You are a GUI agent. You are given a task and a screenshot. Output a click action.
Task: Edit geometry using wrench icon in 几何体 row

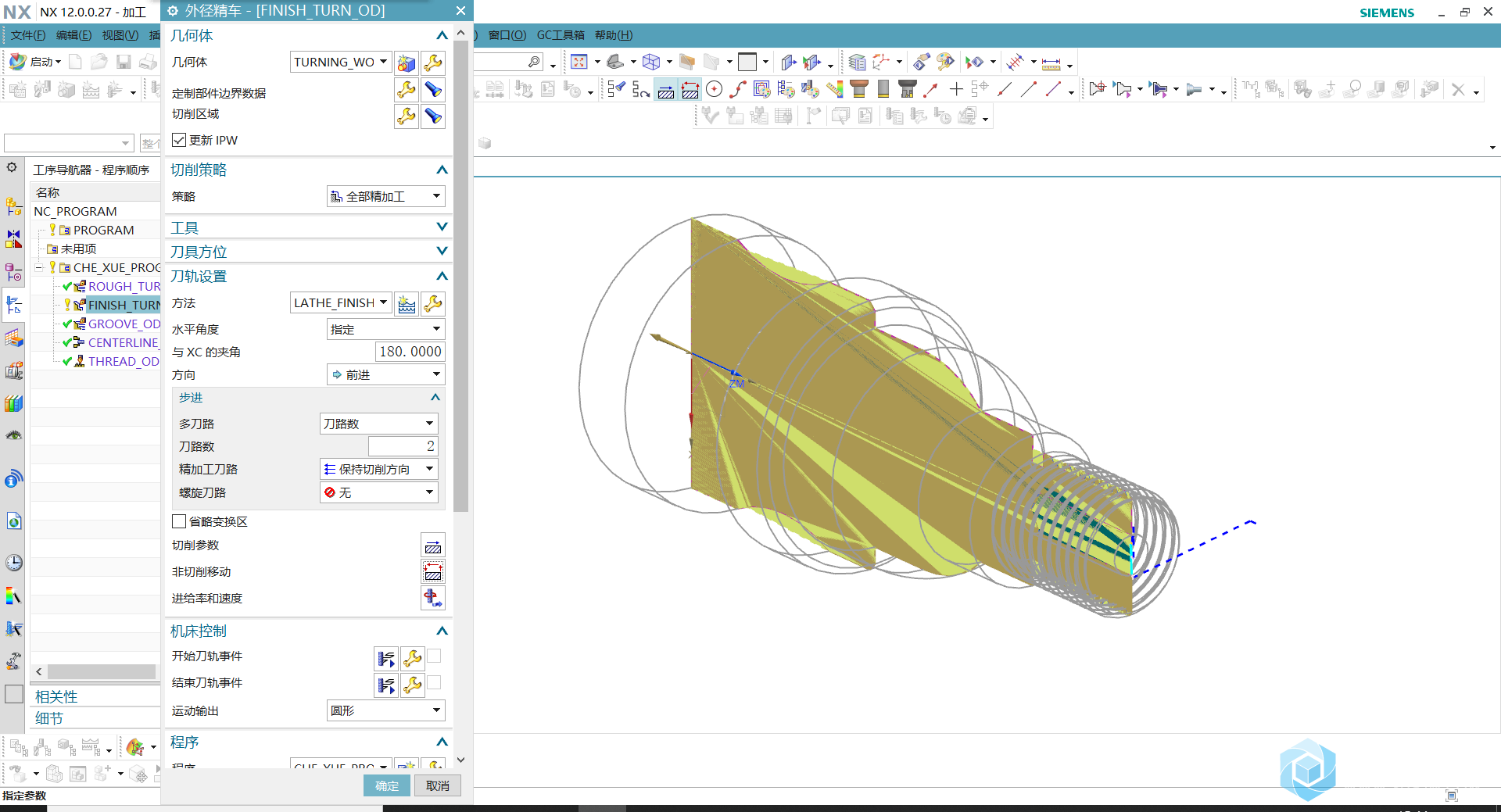coord(433,63)
